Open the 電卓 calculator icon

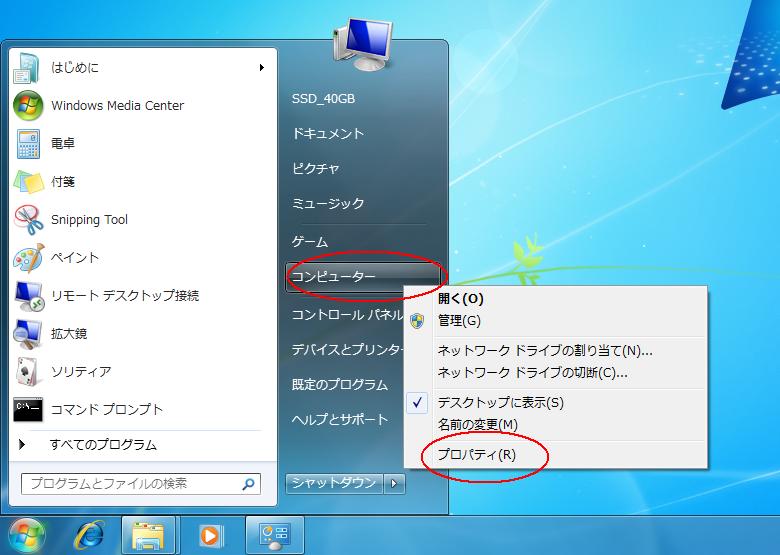click(28, 143)
